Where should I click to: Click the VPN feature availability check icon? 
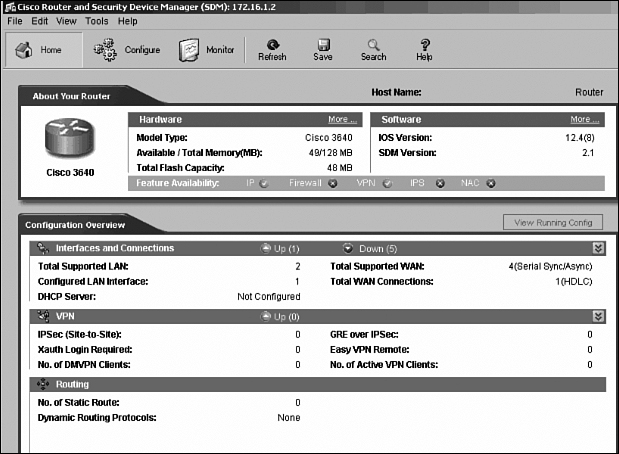click(x=388, y=183)
